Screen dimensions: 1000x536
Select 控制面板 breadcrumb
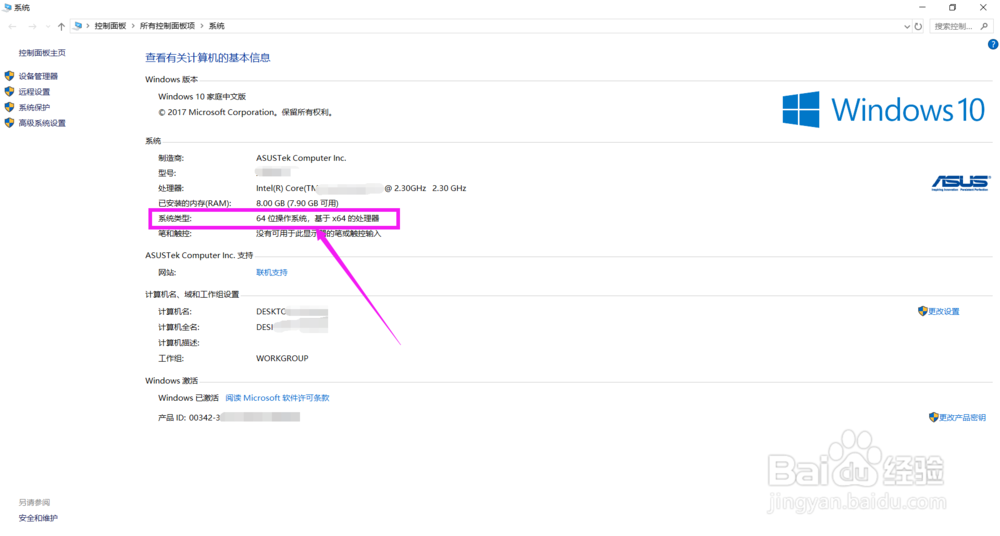click(x=110, y=26)
